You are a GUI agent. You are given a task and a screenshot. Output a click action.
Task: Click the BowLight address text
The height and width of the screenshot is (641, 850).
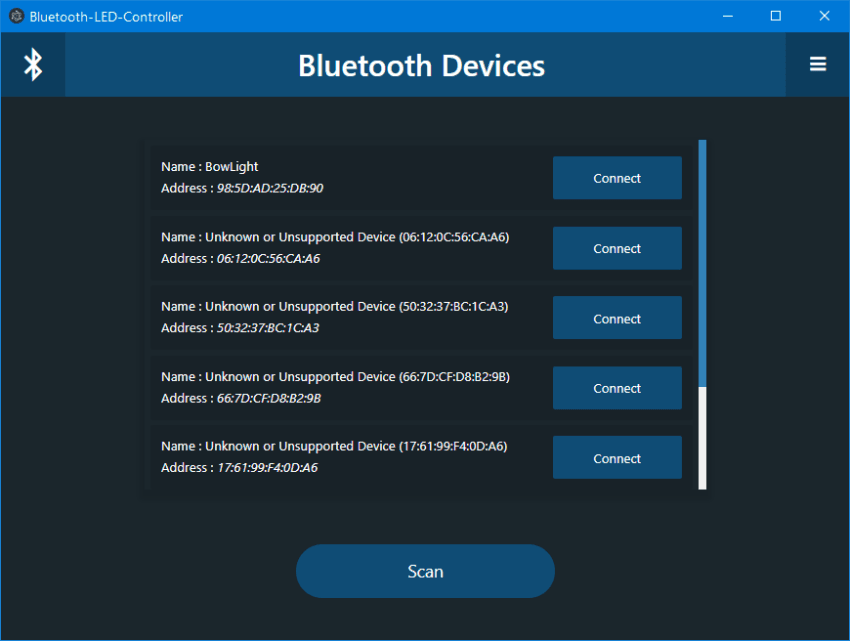coord(240,187)
